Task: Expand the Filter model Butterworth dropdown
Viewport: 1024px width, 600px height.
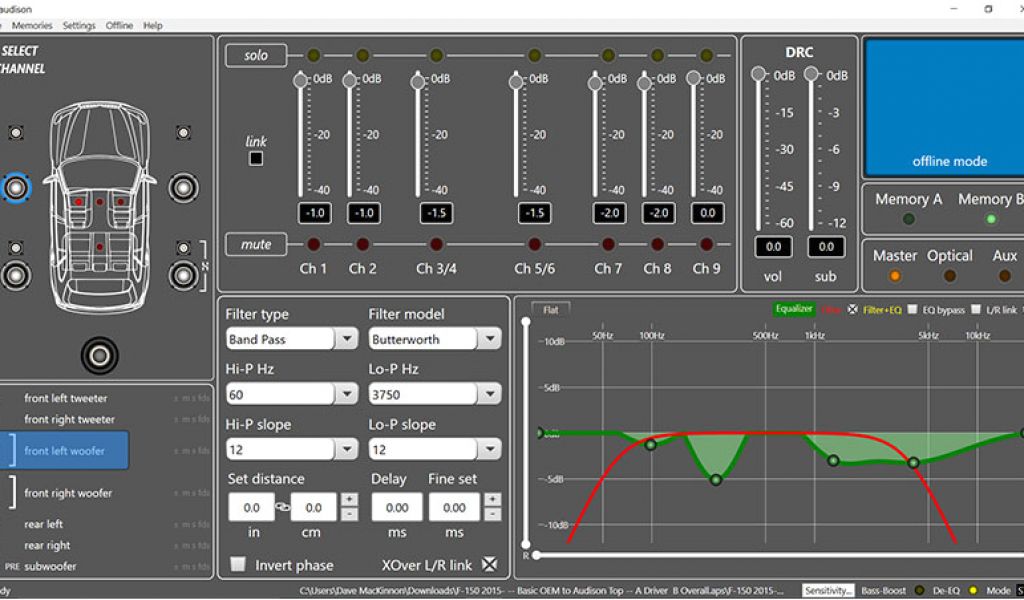Action: (x=489, y=339)
